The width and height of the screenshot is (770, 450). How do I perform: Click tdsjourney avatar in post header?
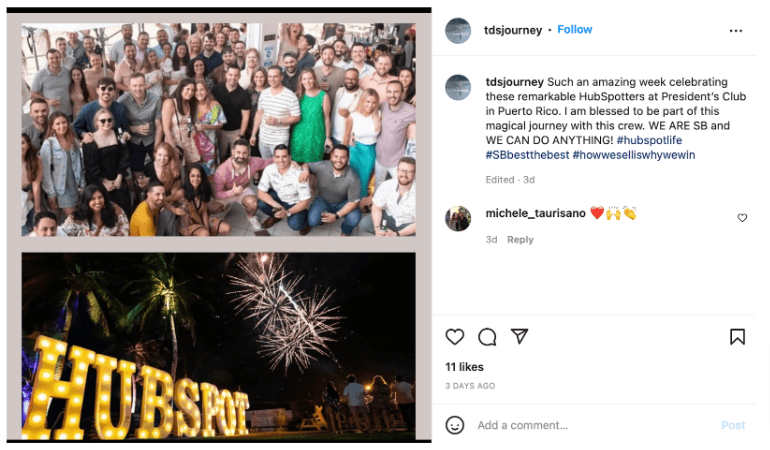point(458,31)
